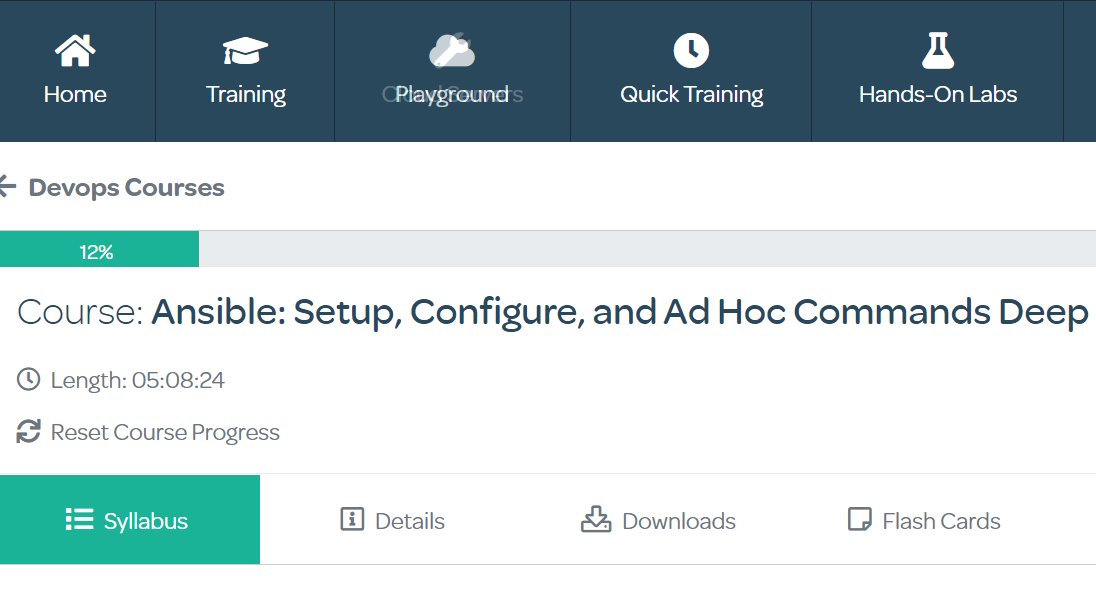Click the 12% progress bar fill
This screenshot has height=616, width=1096.
click(99, 249)
